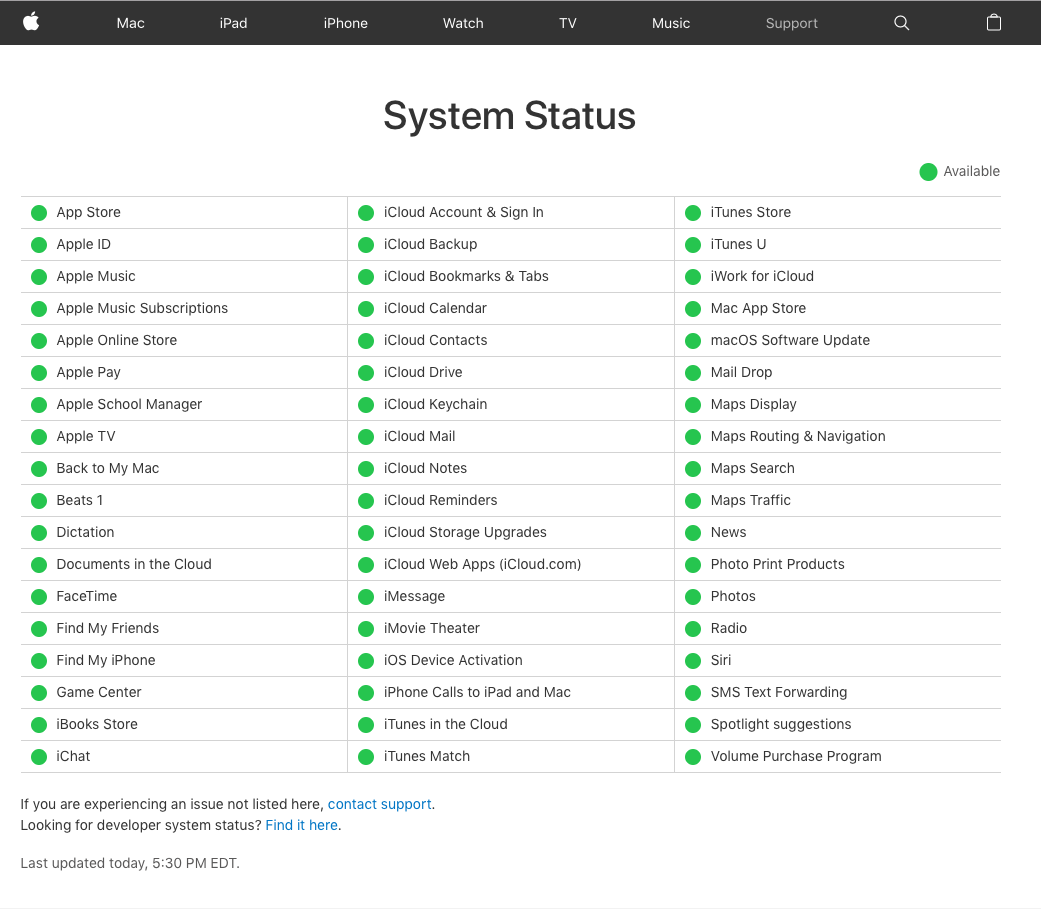The image size is (1041, 909).
Task: Click the green dot for iTunes Match
Action: 366,757
